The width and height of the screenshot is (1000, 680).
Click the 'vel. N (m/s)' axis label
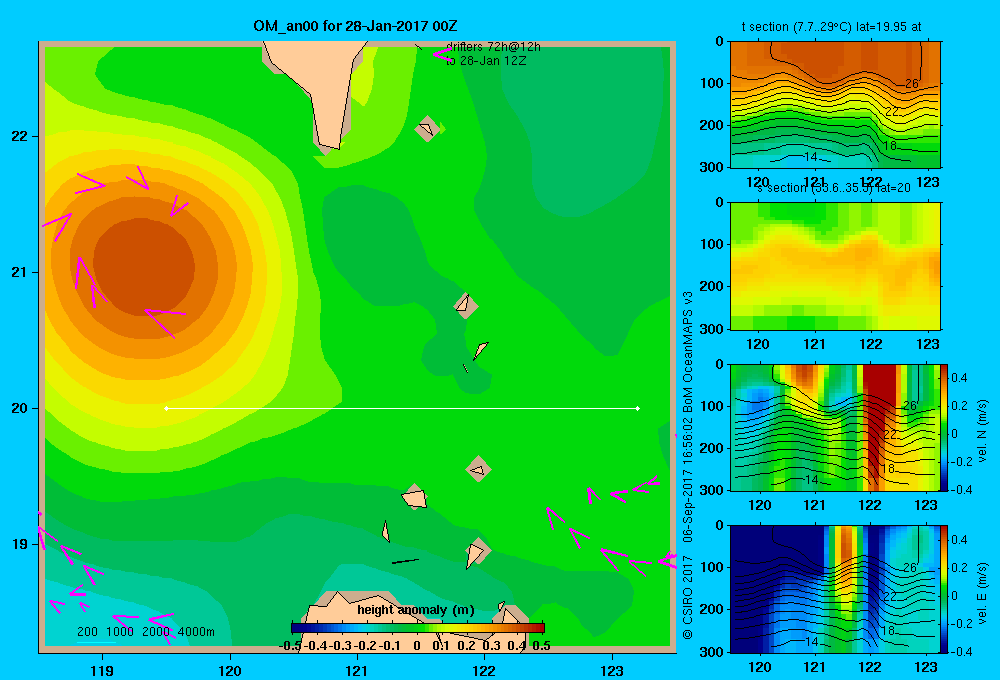(983, 431)
